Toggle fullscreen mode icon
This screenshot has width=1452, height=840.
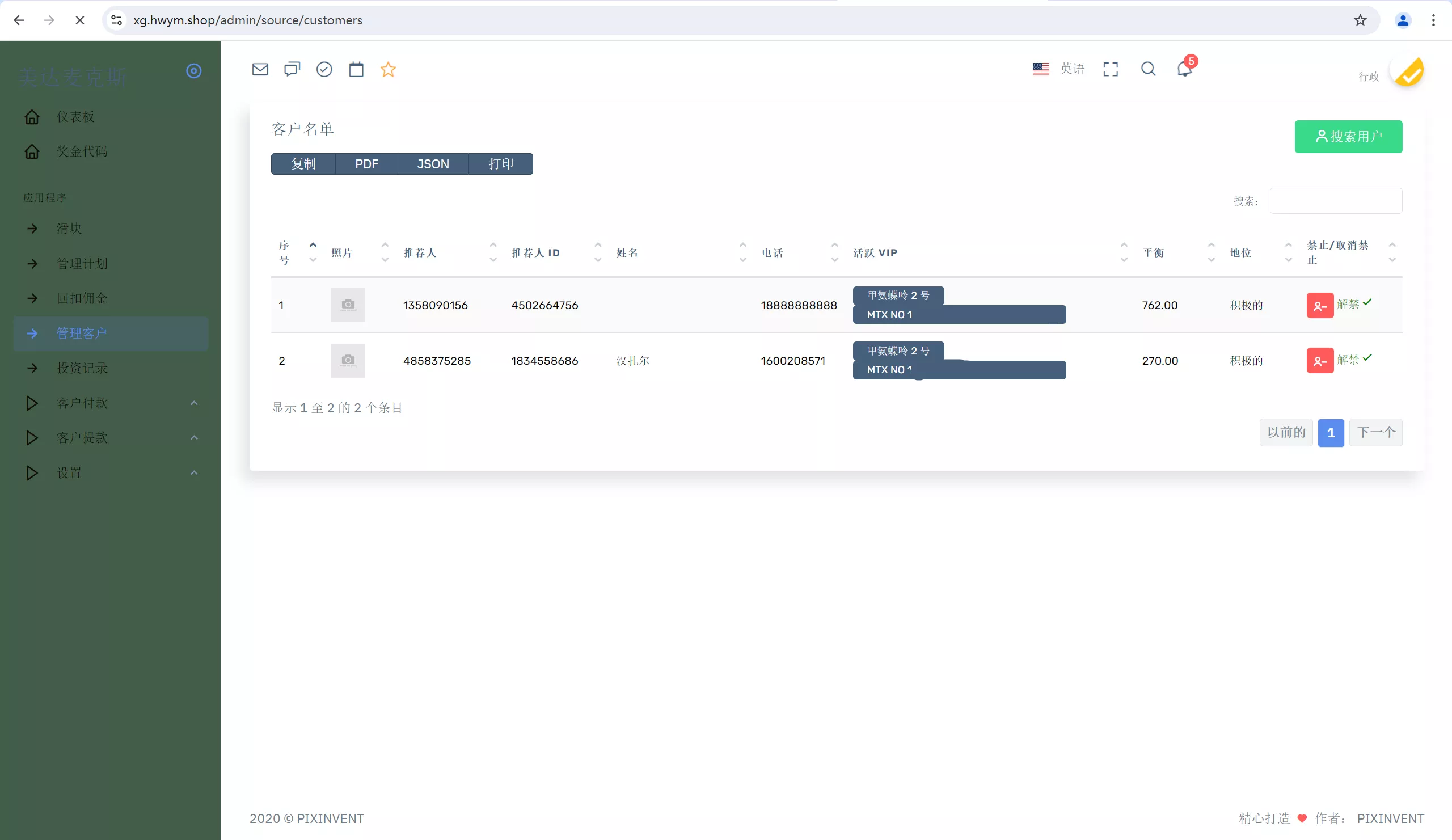pos(1111,69)
